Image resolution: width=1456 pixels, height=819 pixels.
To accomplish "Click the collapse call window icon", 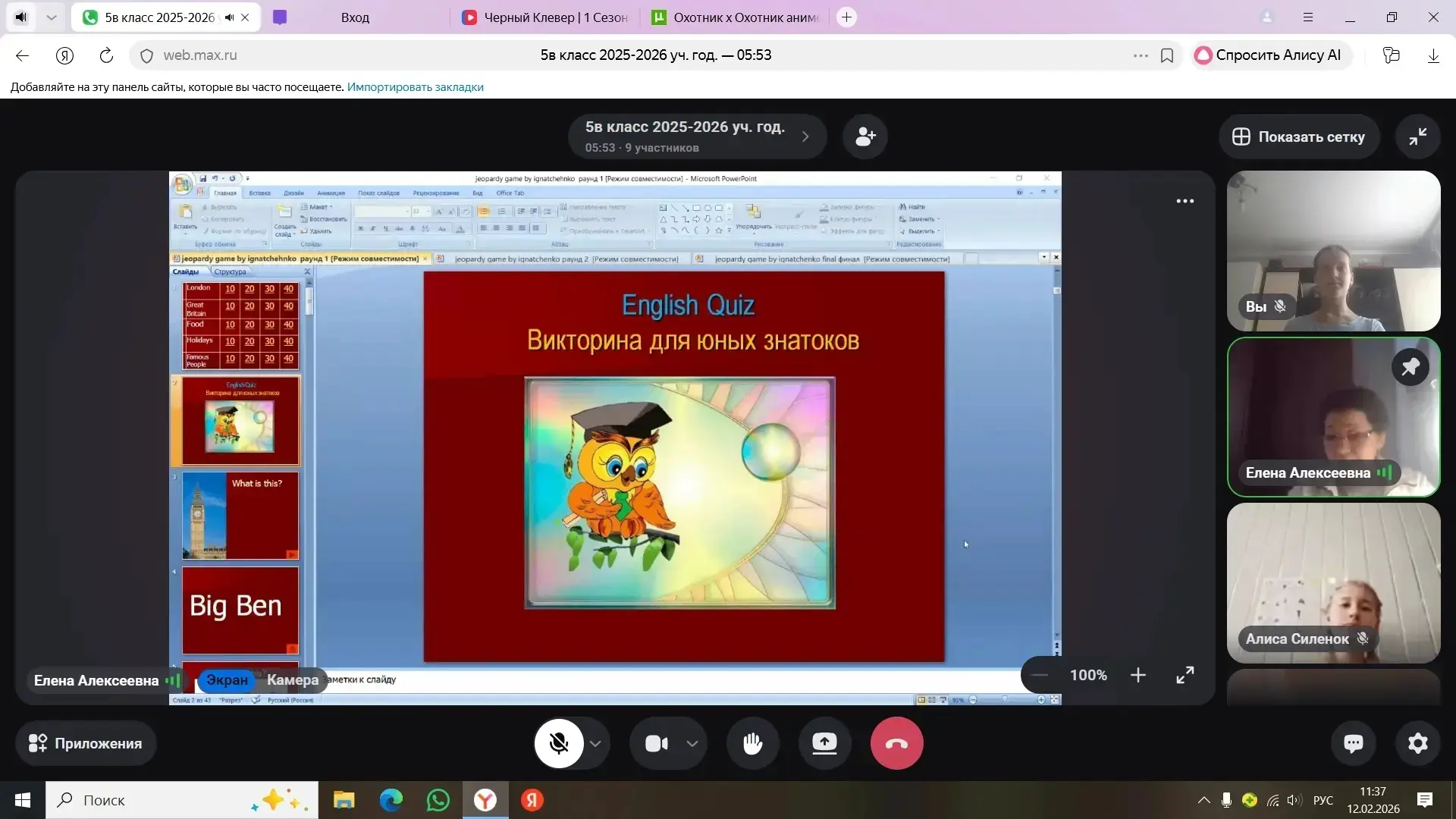I will 1417,136.
